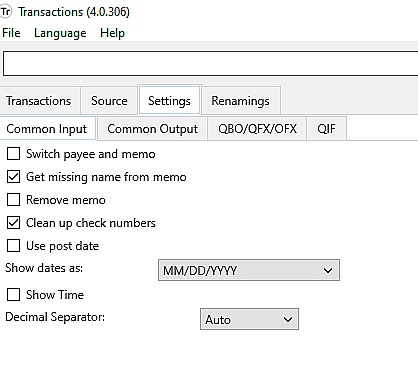Image resolution: width=418 pixels, height=376 pixels.
Task: Click the empty file path input field
Action: click(210, 63)
